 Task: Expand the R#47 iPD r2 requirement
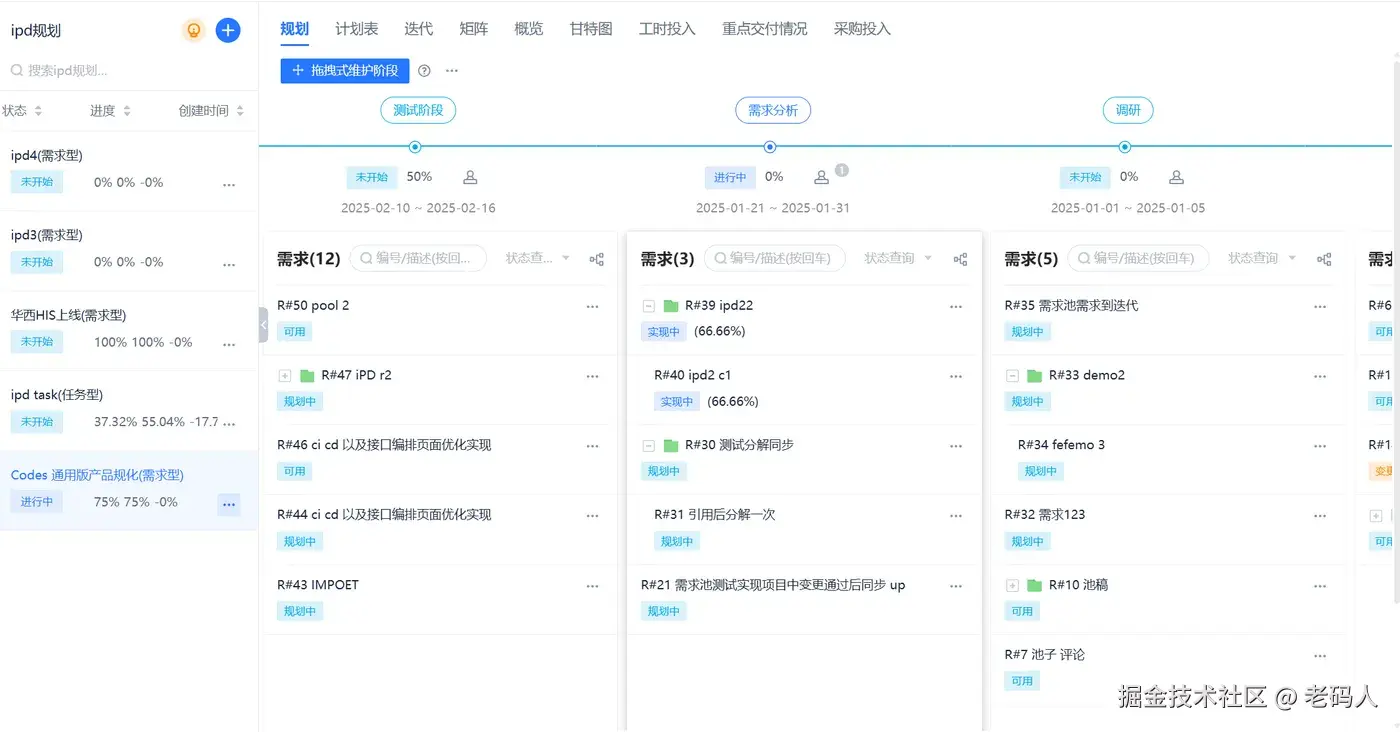point(284,376)
